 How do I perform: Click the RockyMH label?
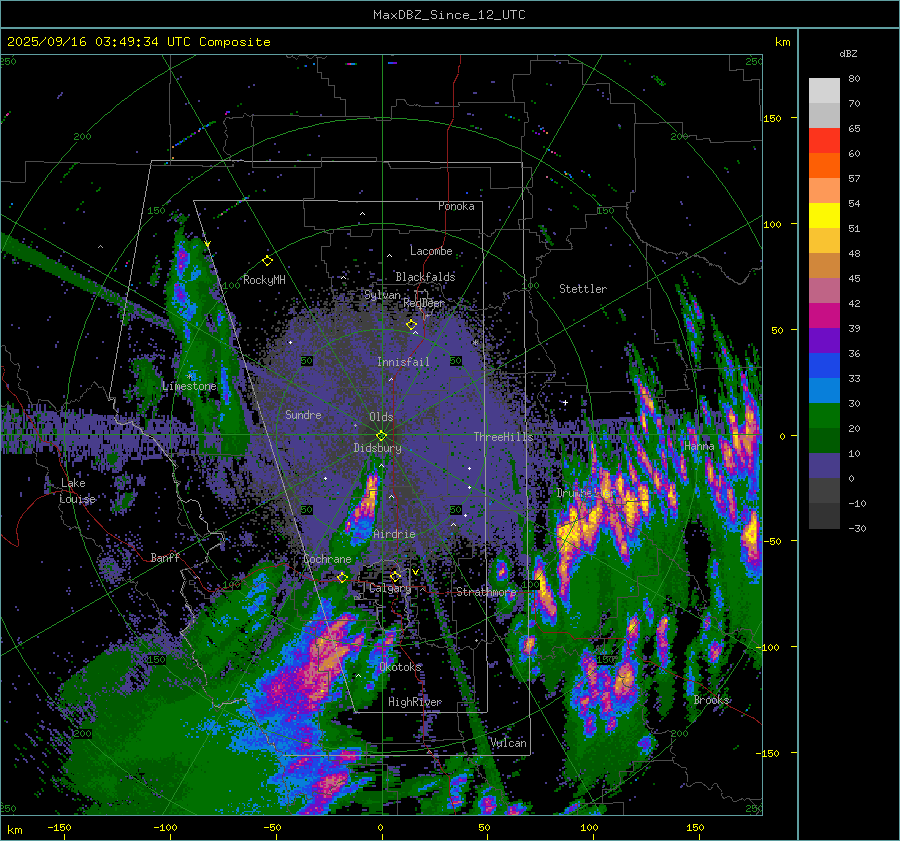click(264, 280)
